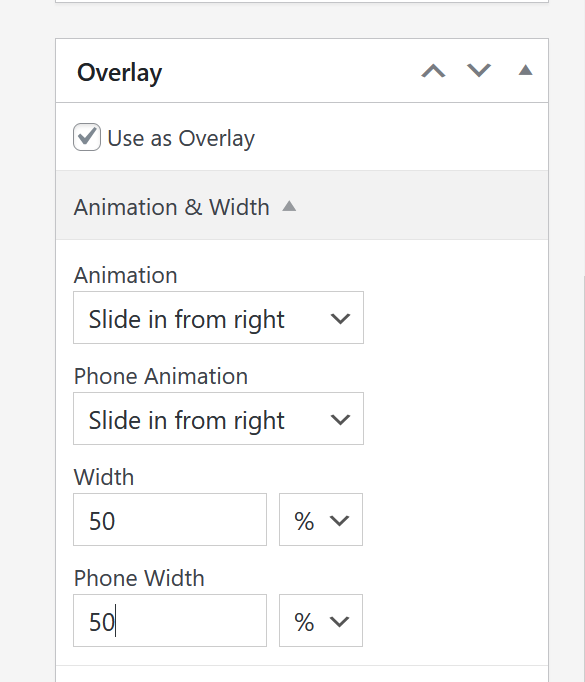Move the Overlay panel down
Screen dimensions: 585x682
point(478,71)
